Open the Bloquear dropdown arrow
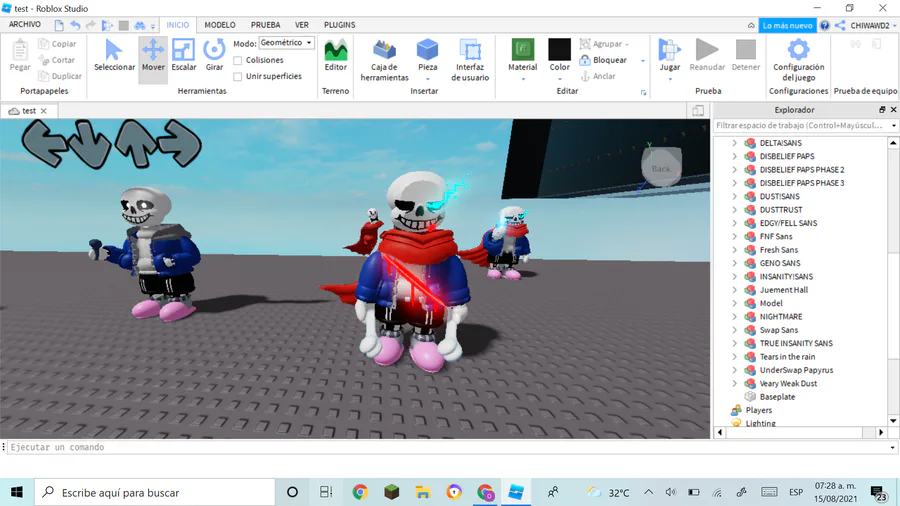Viewport: 900px width, 506px height. tap(642, 60)
